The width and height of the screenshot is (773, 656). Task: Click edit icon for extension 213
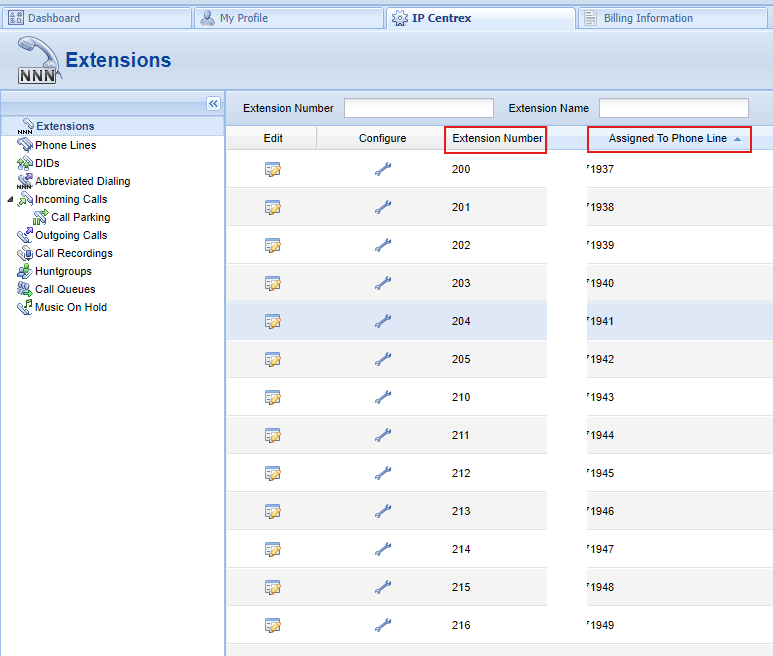point(272,511)
